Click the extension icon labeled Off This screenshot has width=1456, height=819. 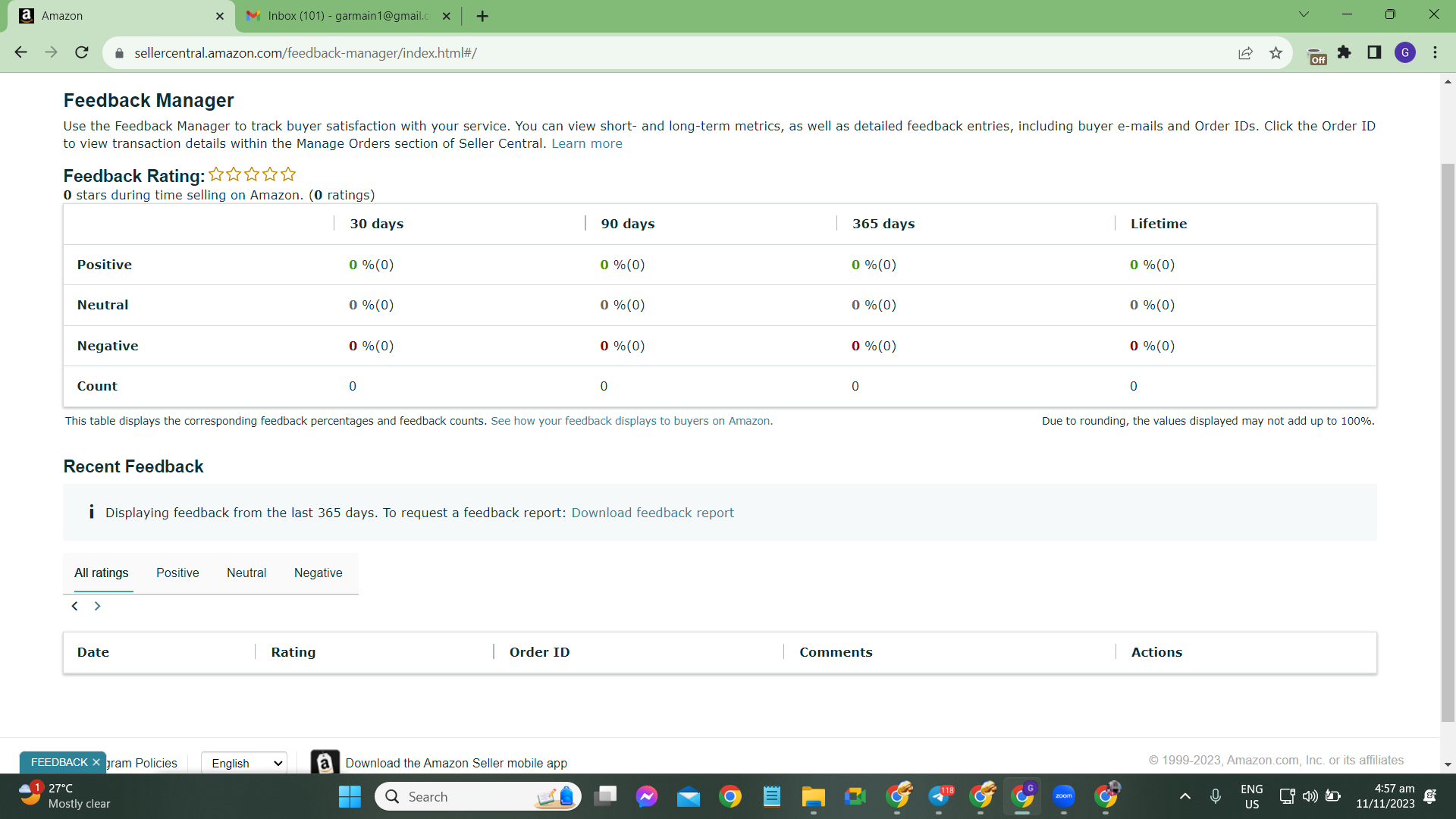click(1317, 56)
